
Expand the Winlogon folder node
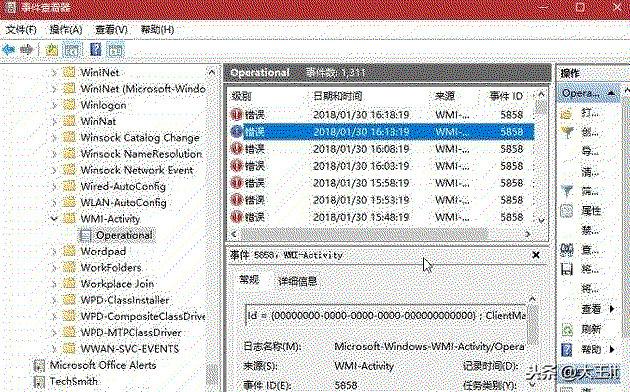[54, 105]
